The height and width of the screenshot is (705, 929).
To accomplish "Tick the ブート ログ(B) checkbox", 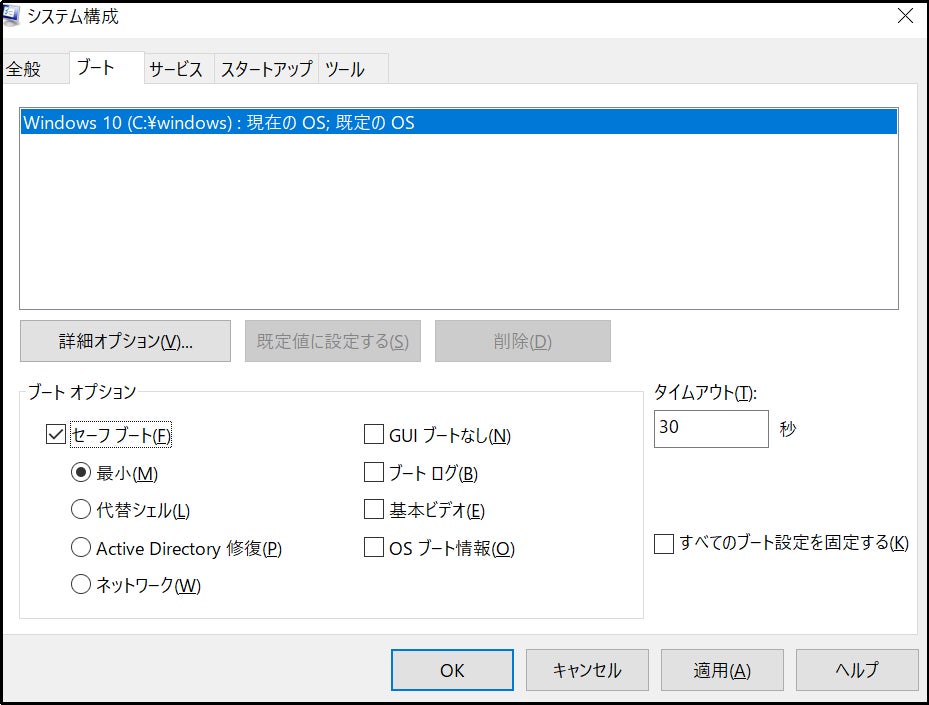I will (374, 472).
